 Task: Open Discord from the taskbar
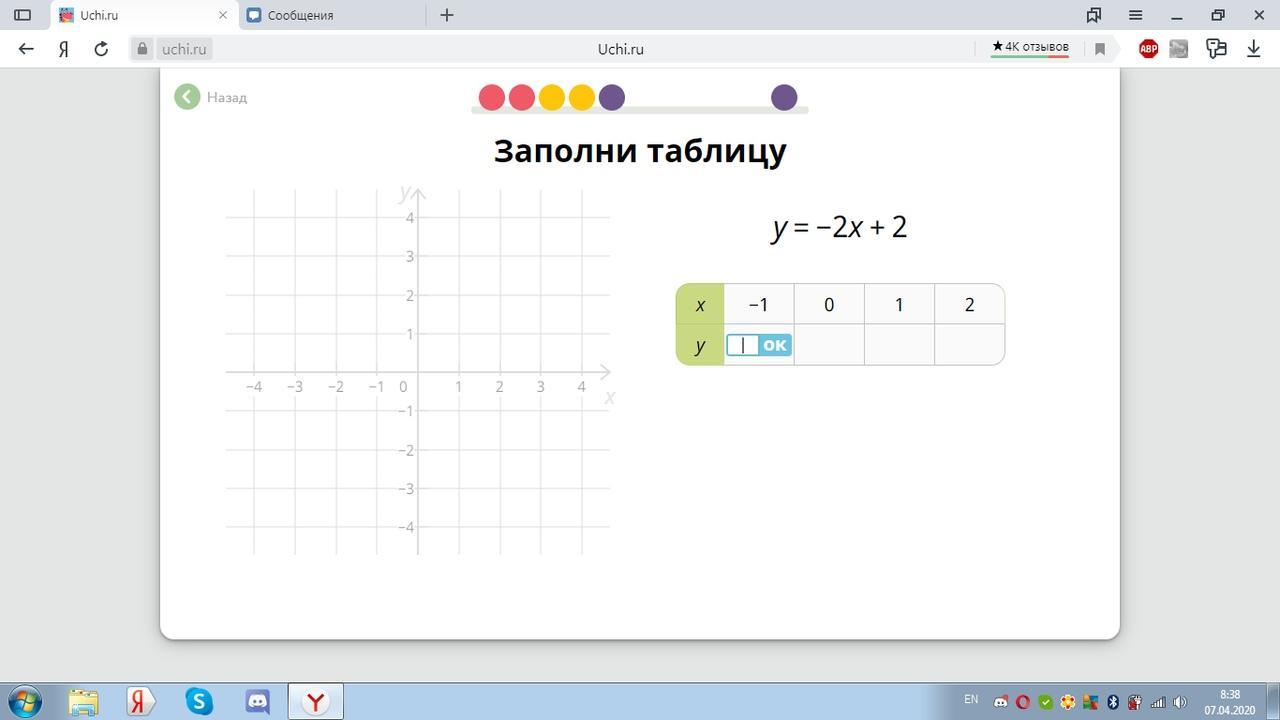pos(258,701)
